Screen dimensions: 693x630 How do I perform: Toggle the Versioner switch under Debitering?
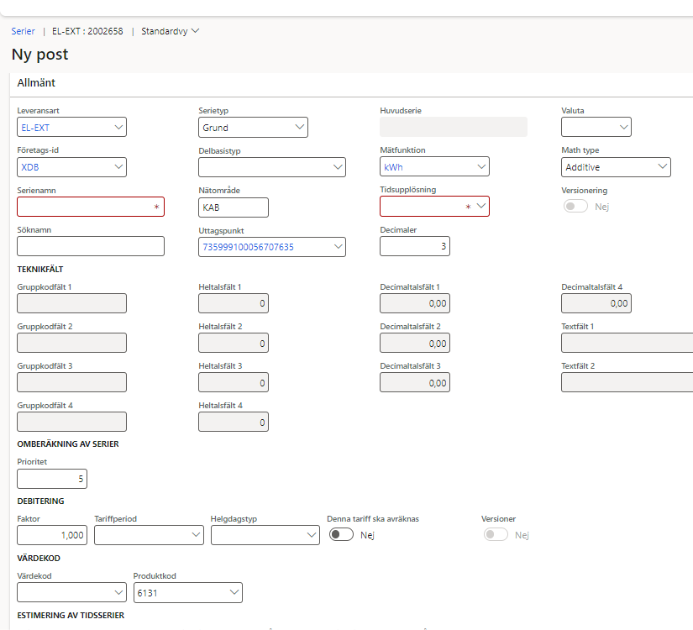coord(496,535)
